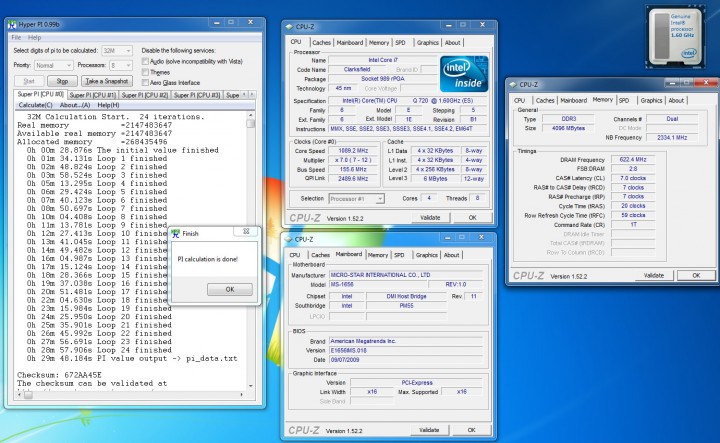
Task: Open CPU tab in Mainboard CPU-Z window
Action: click(295, 255)
